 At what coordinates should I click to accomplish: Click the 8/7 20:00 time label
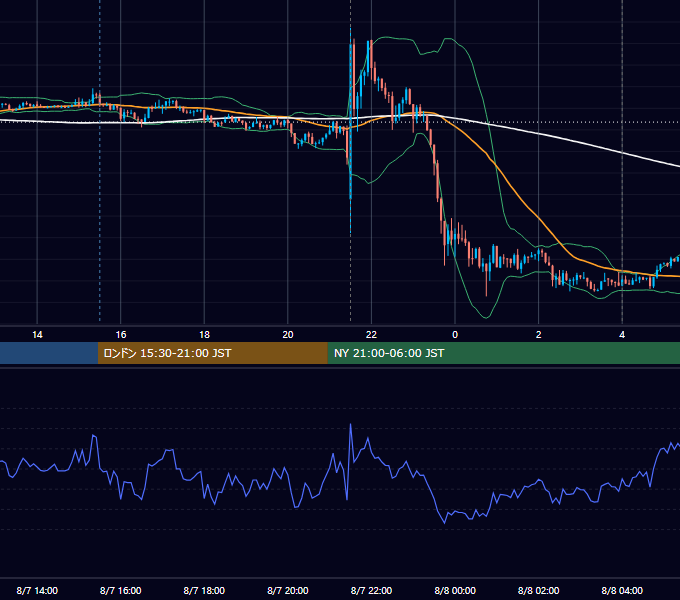point(288,590)
